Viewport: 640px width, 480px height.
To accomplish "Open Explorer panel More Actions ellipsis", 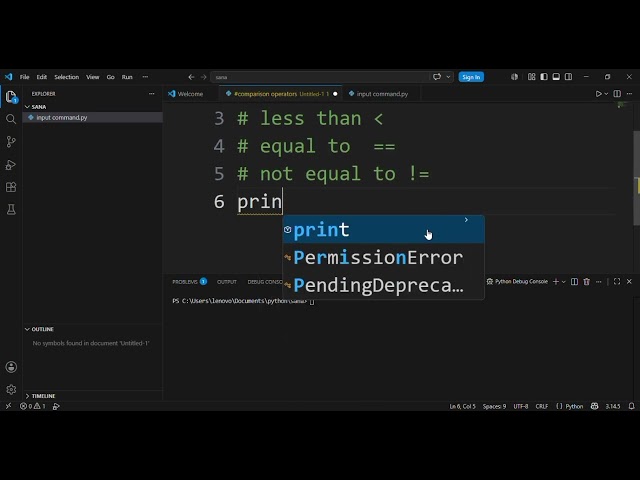I will pyautogui.click(x=151, y=94).
